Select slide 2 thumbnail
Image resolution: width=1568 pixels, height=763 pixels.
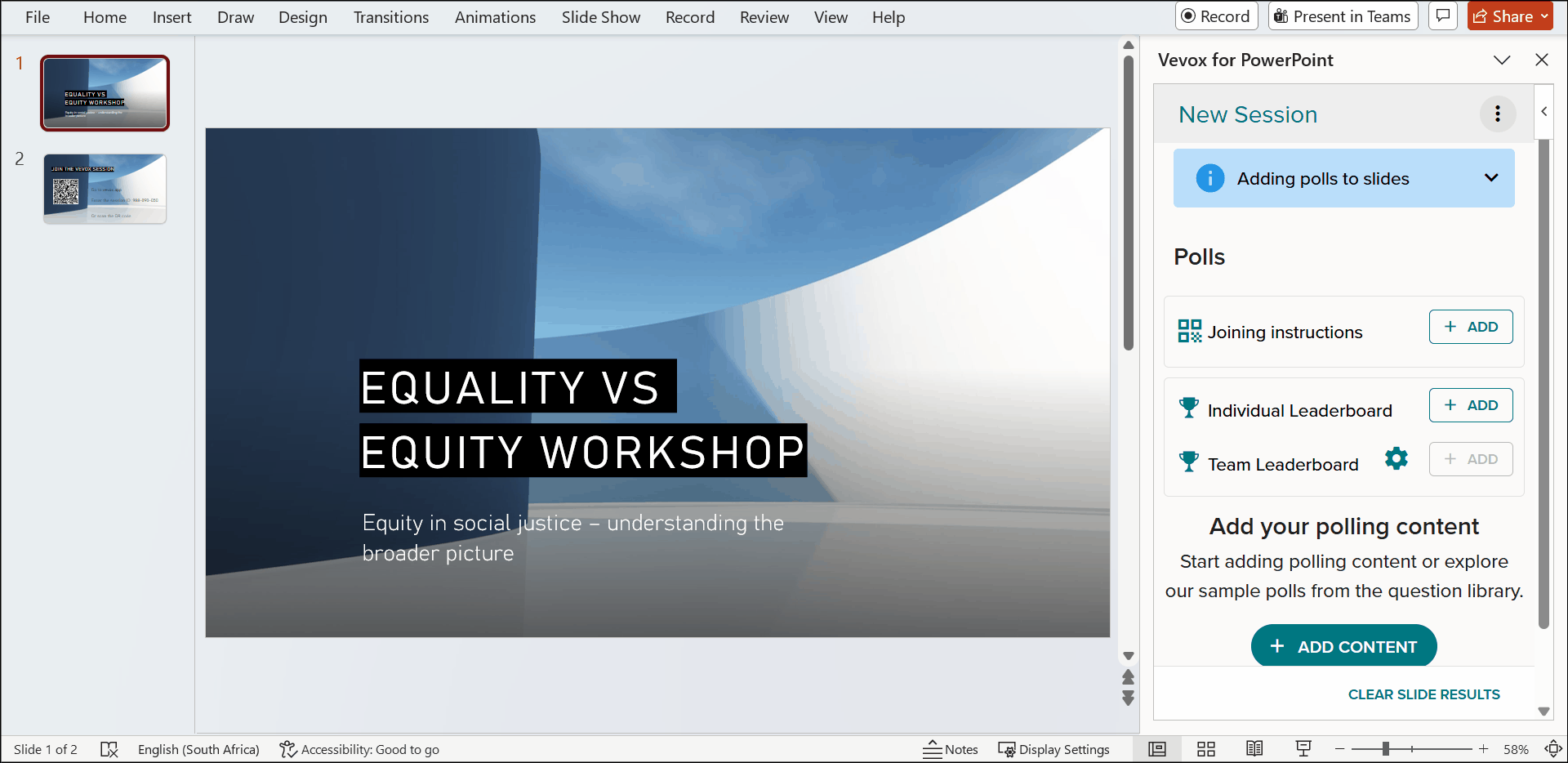point(105,188)
